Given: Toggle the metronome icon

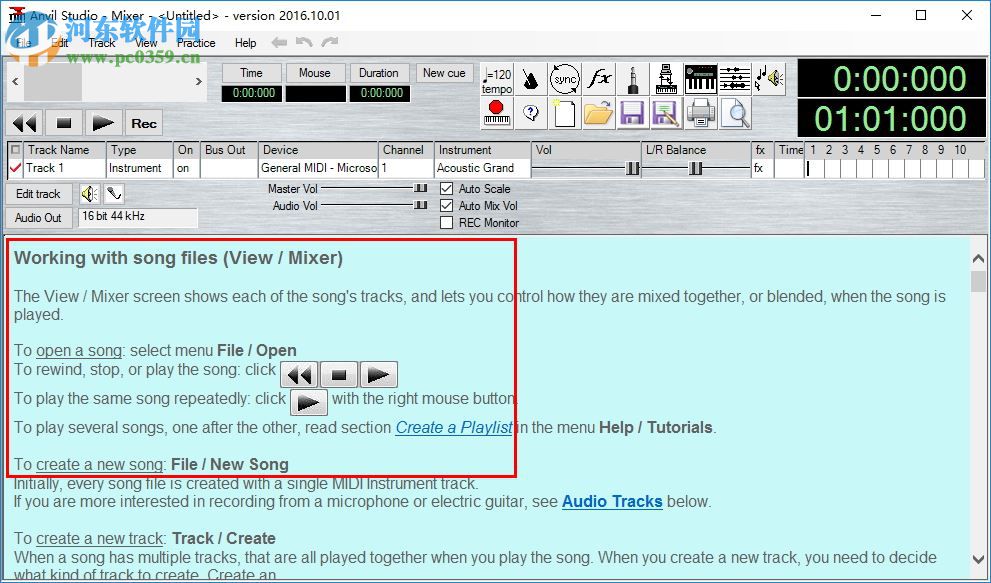Looking at the screenshot, I should (x=531, y=80).
